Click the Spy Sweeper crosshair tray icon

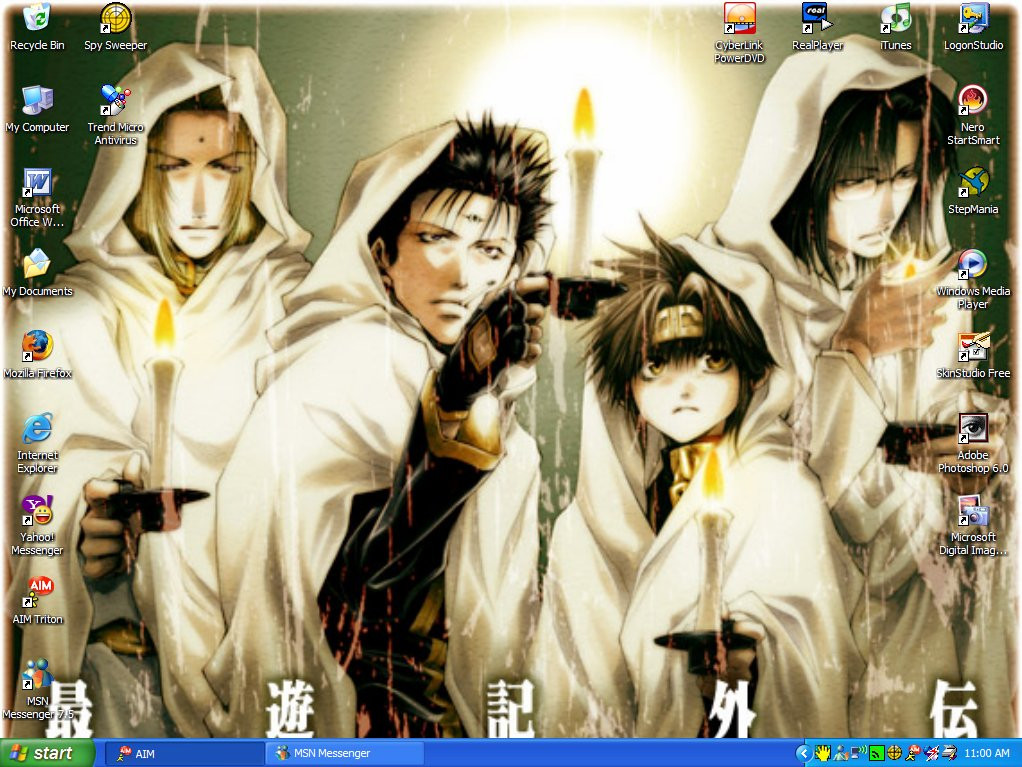(x=895, y=753)
